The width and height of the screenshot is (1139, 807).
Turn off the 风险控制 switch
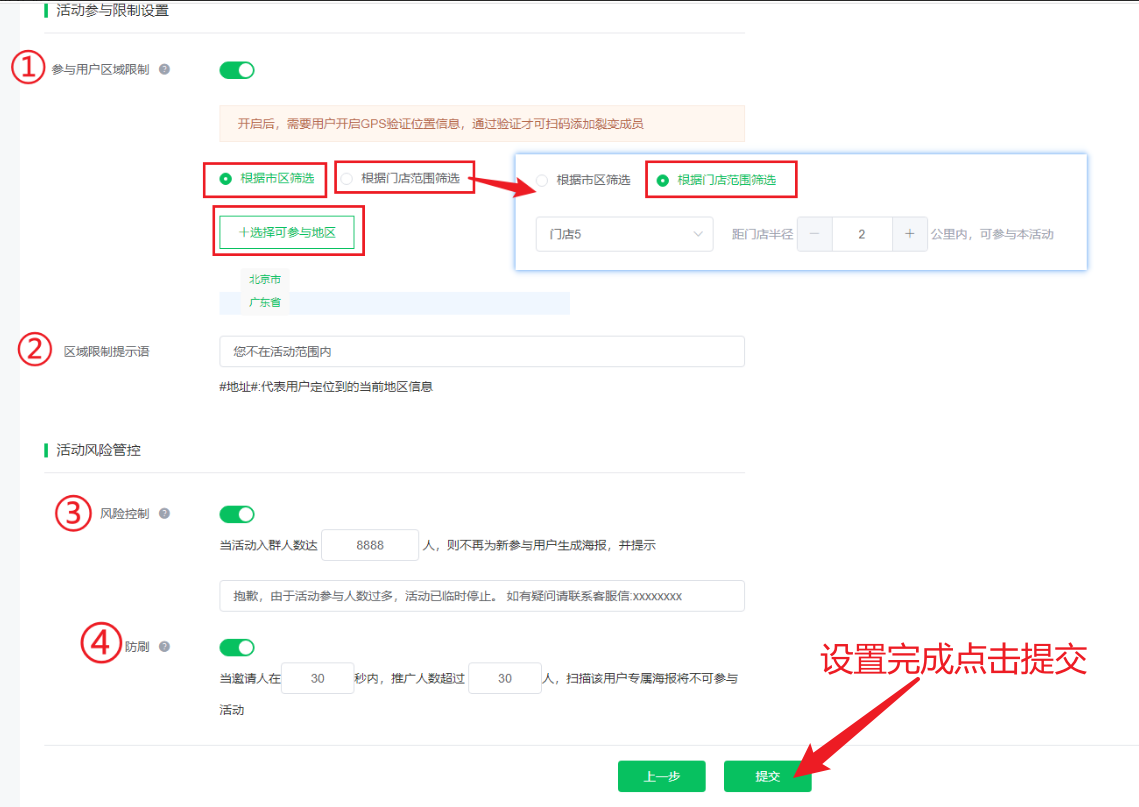[236, 514]
